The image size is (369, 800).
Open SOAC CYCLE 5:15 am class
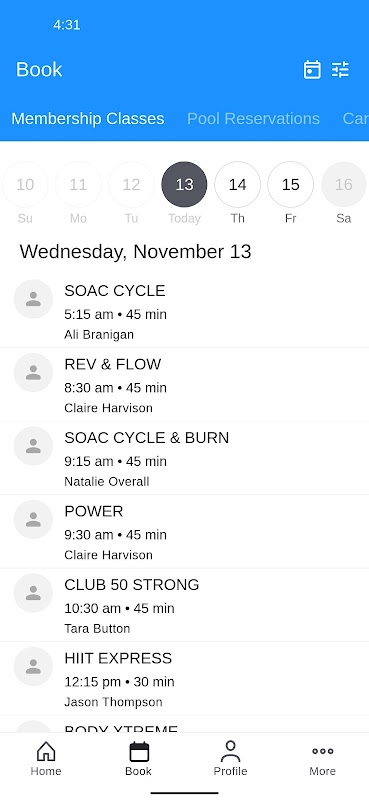pyautogui.click(x=184, y=311)
